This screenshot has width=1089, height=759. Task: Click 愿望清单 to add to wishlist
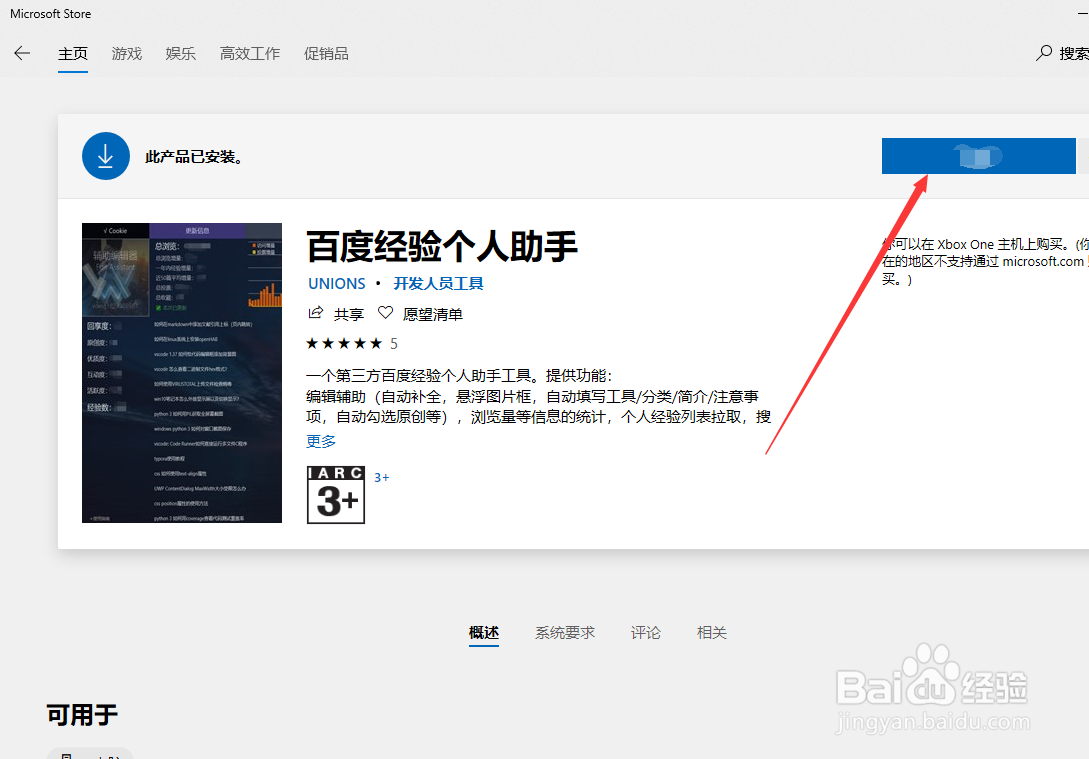[x=433, y=315]
